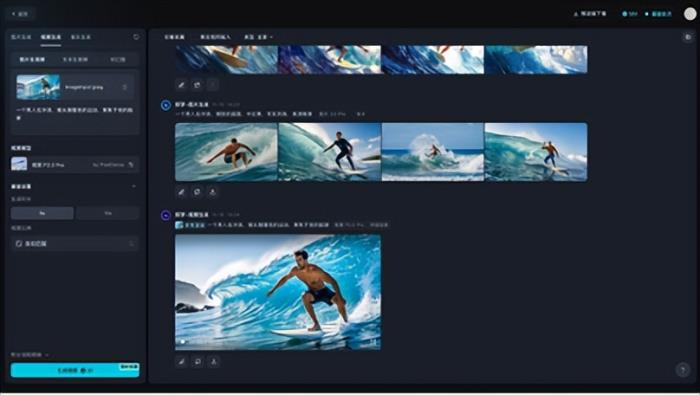Click the purple avatar icon of the video generation entry
Viewport: 700px width, 395px height.
(166, 216)
